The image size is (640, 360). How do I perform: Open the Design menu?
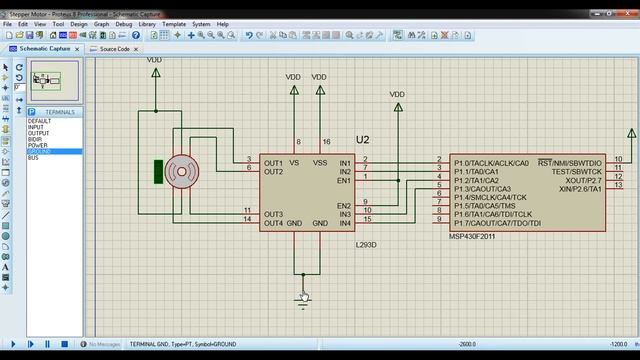coord(79,24)
